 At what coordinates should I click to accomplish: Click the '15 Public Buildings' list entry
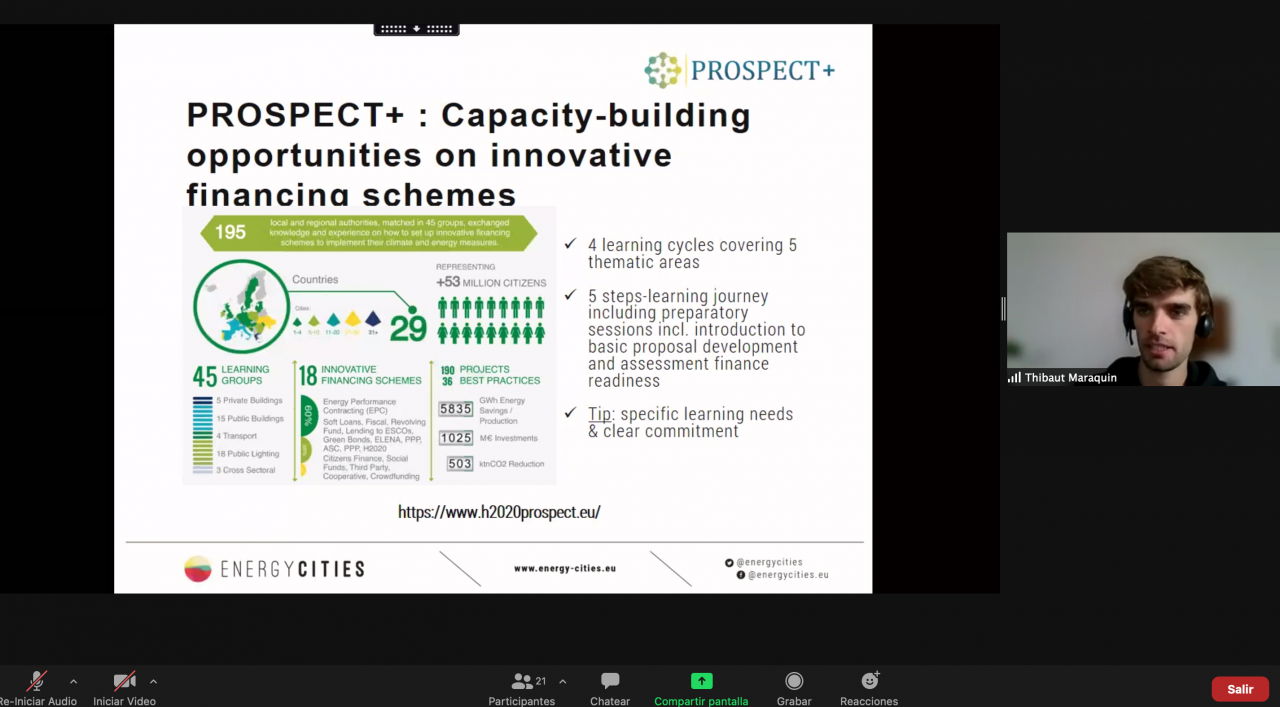[249, 418]
